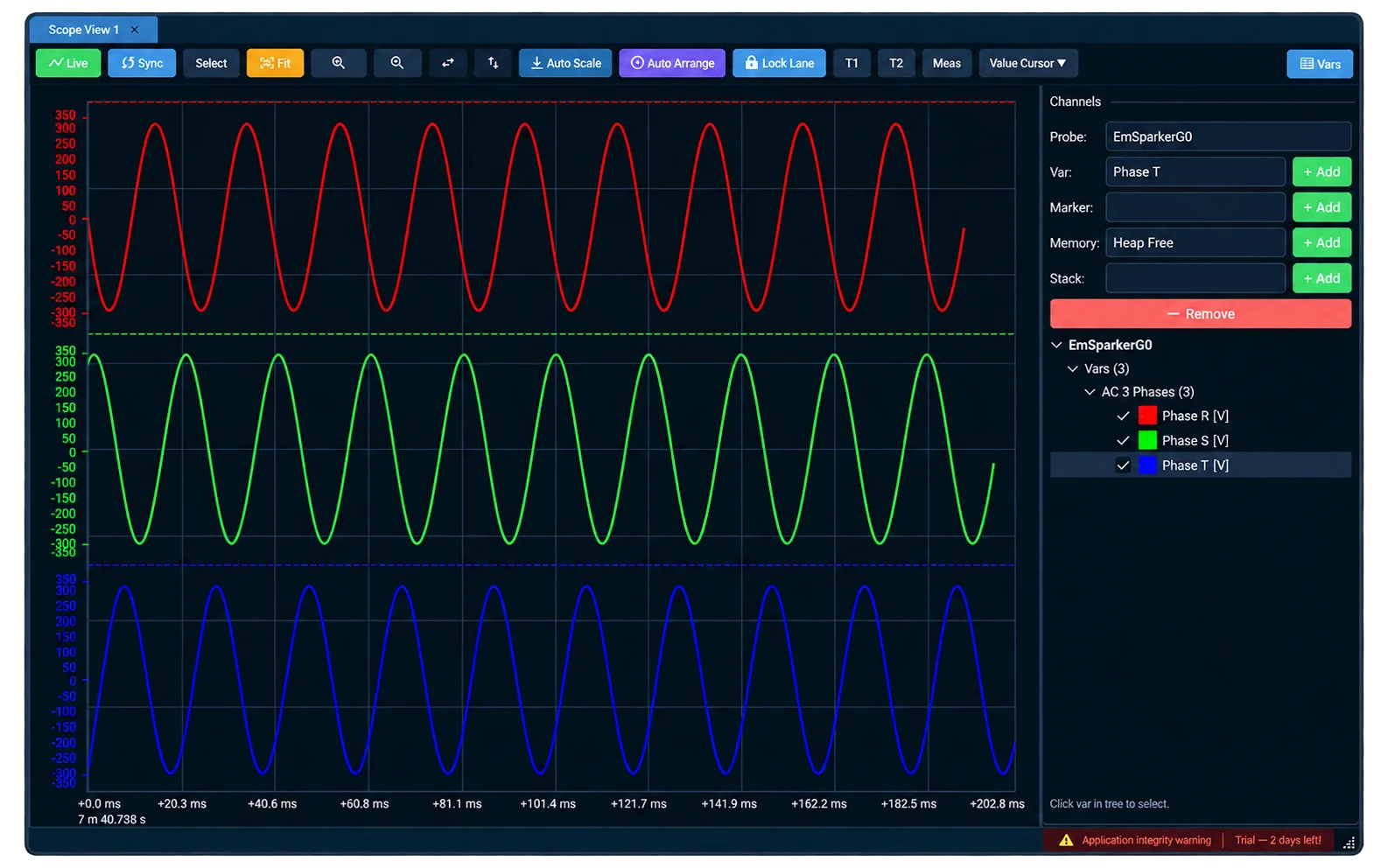Click Add next to Stack field
1388x868 pixels.
coord(1321,278)
